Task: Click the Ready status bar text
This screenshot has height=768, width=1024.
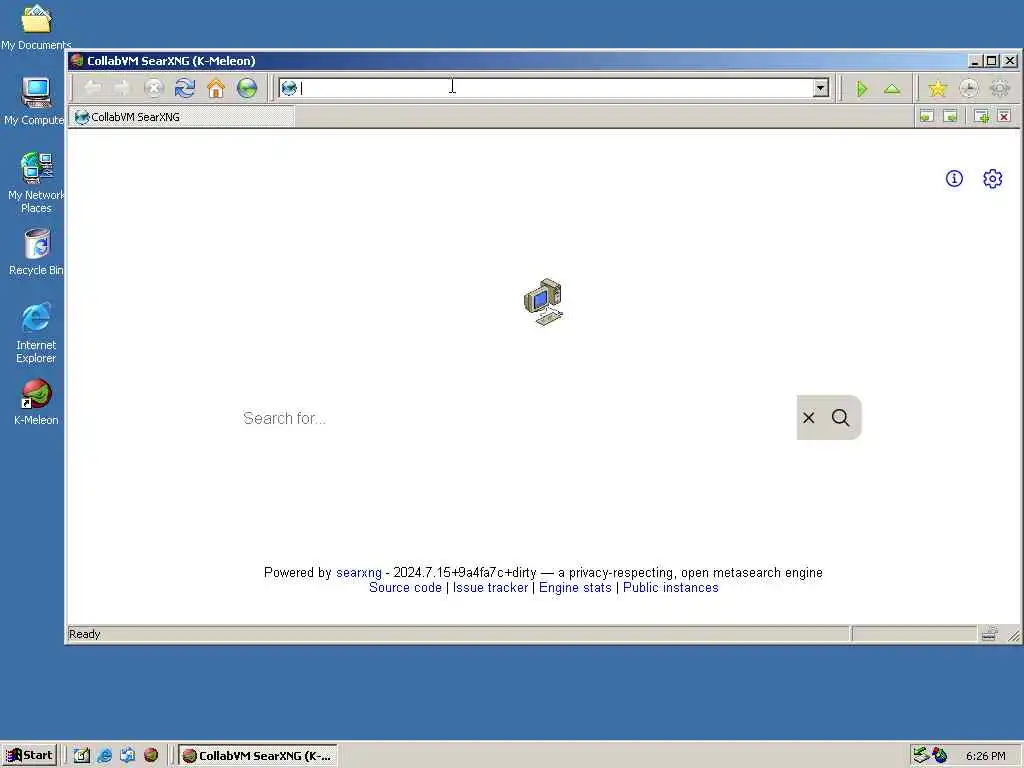Action: pyautogui.click(x=84, y=634)
